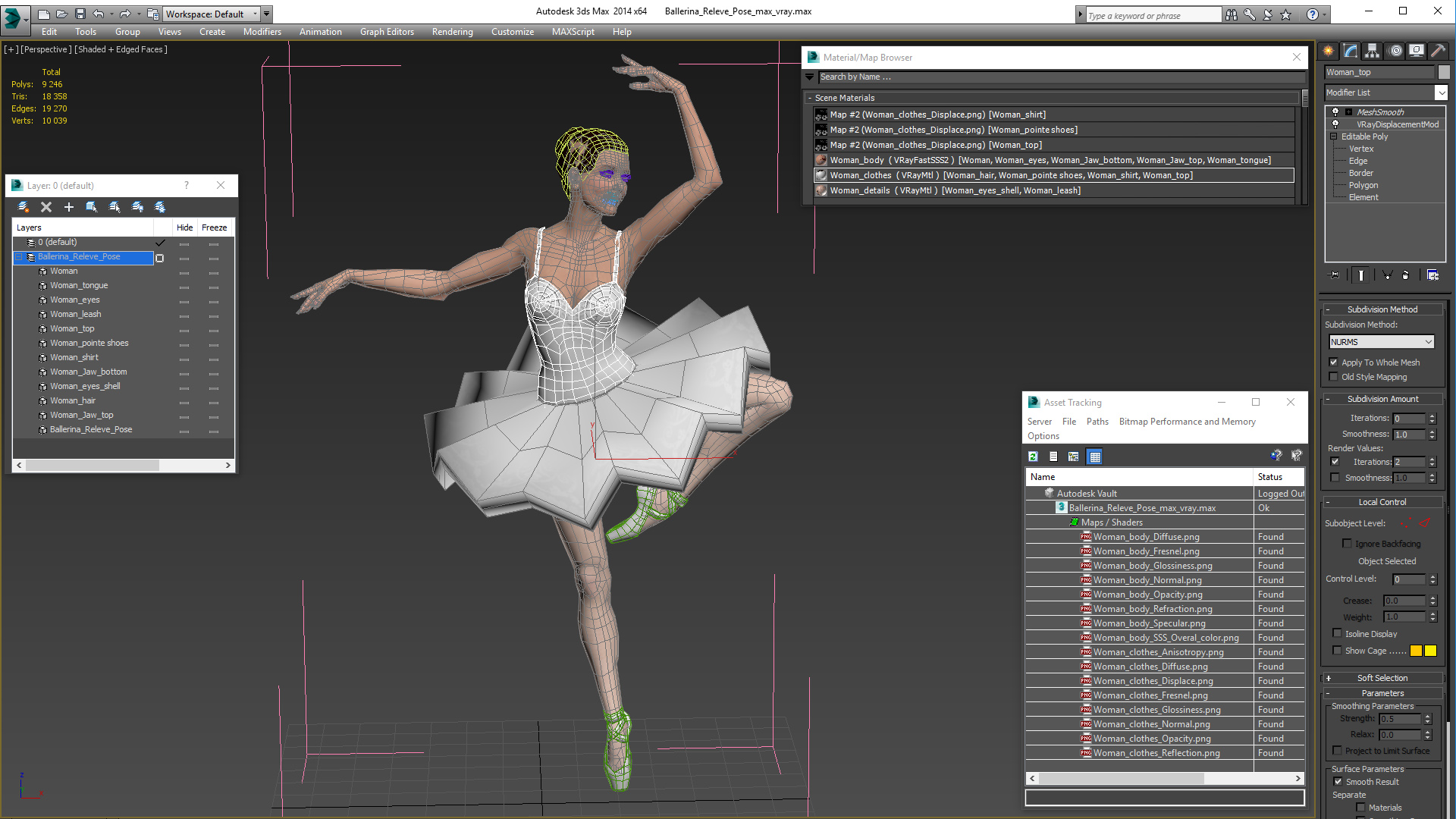Select Table View icon in Asset Tracking
This screenshot has height=819, width=1456.
tap(1094, 457)
